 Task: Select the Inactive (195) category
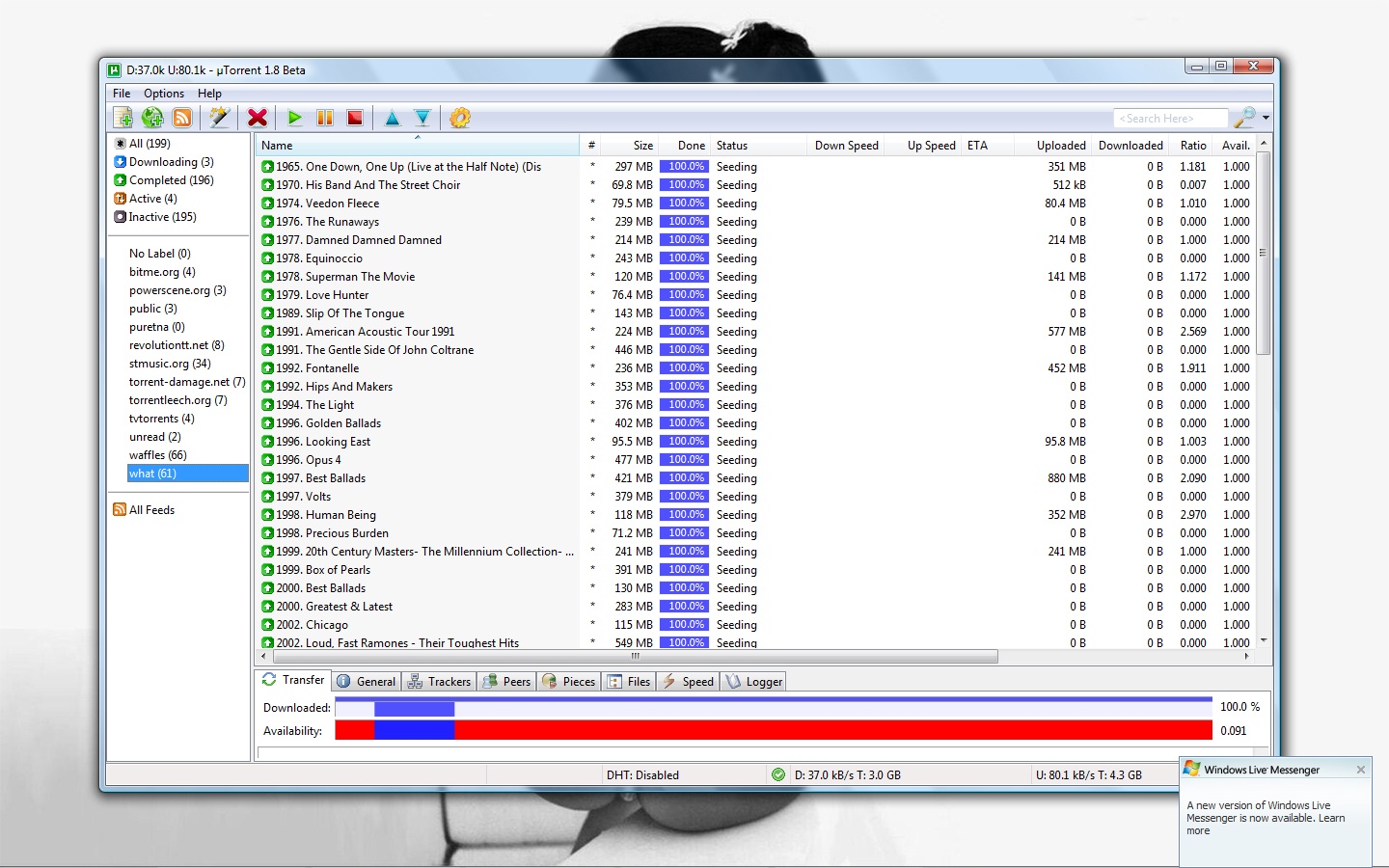155,217
